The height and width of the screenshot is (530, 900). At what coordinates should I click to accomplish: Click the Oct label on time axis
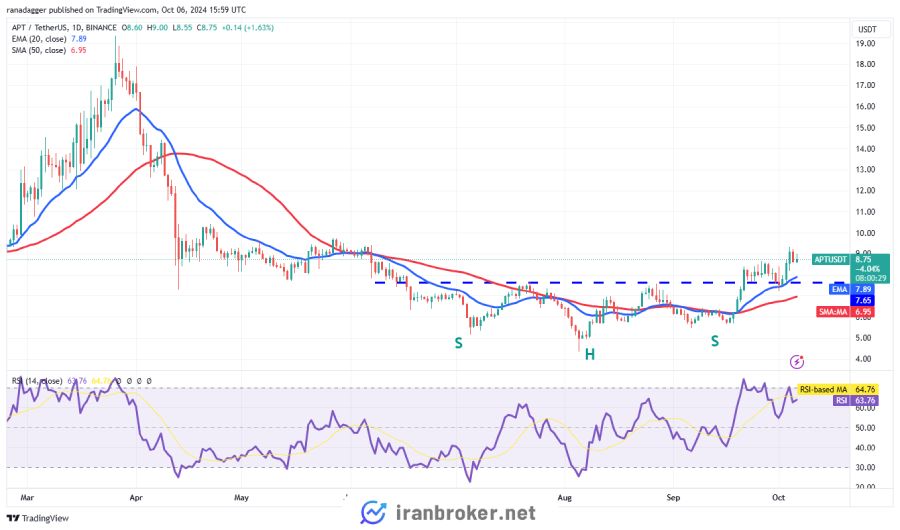[778, 497]
